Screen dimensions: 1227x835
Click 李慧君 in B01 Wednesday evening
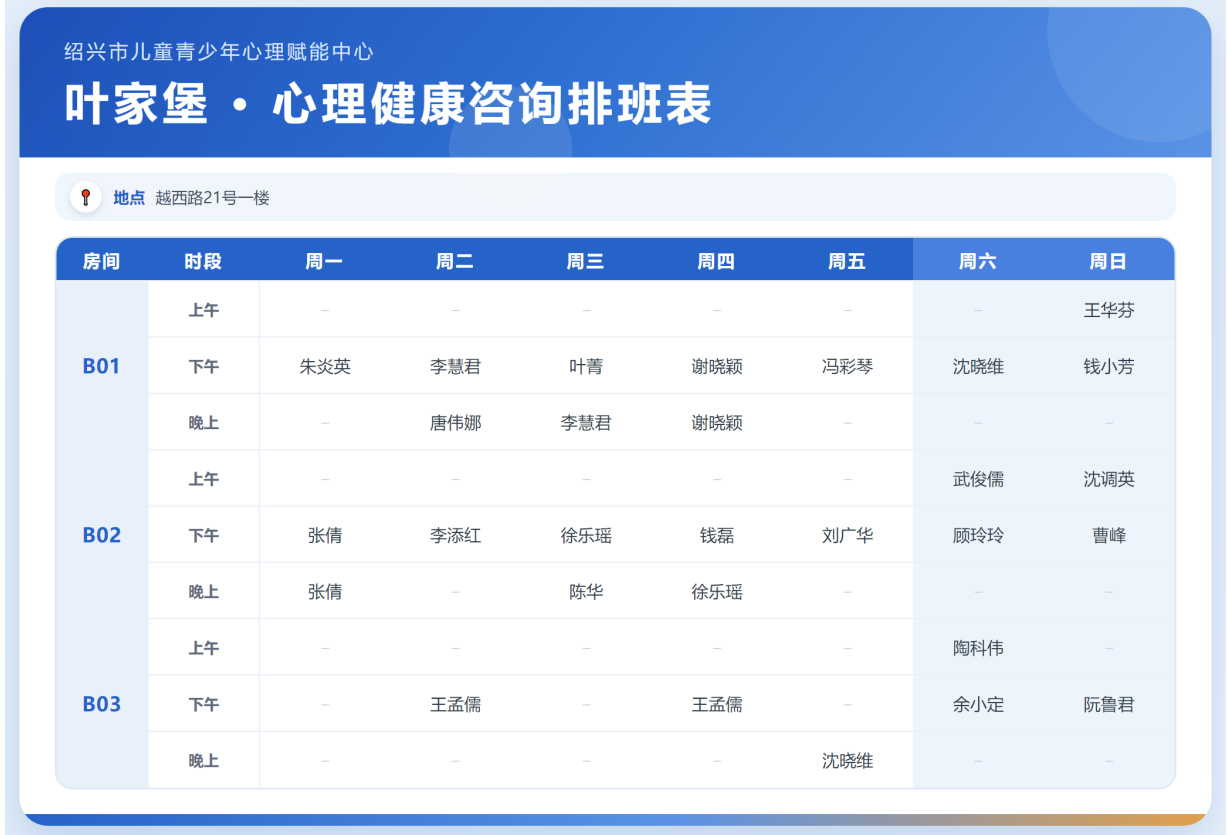(x=586, y=423)
